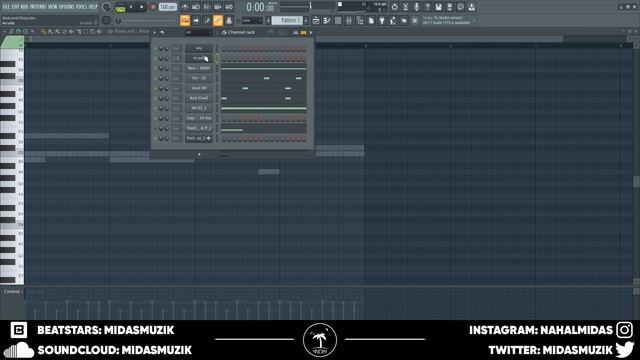Viewport: 640px width, 360px height.
Task: Toggle Channel rack step/piano roll view icon
Action: coord(303,32)
